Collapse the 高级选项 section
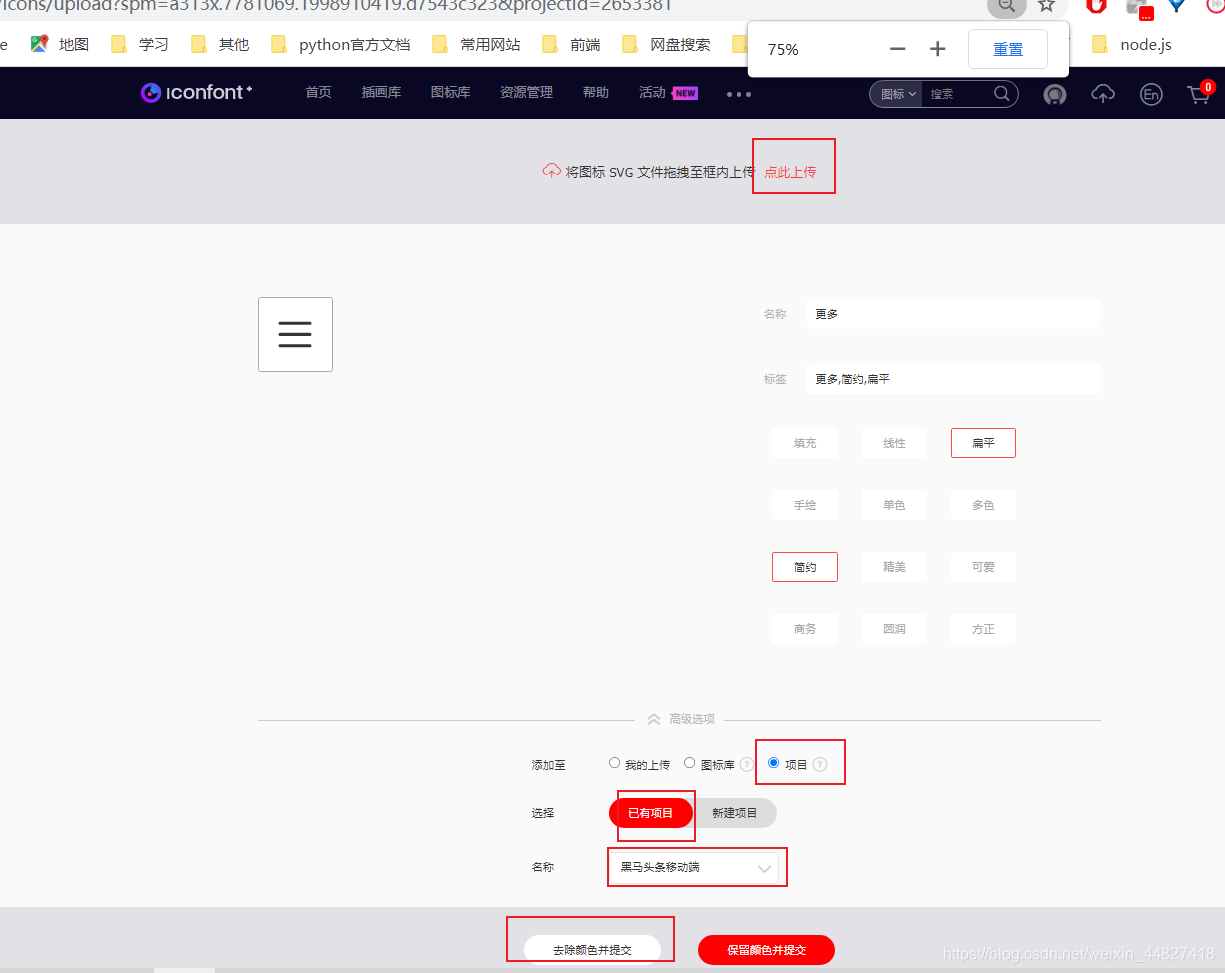This screenshot has width=1225, height=973. [680, 719]
